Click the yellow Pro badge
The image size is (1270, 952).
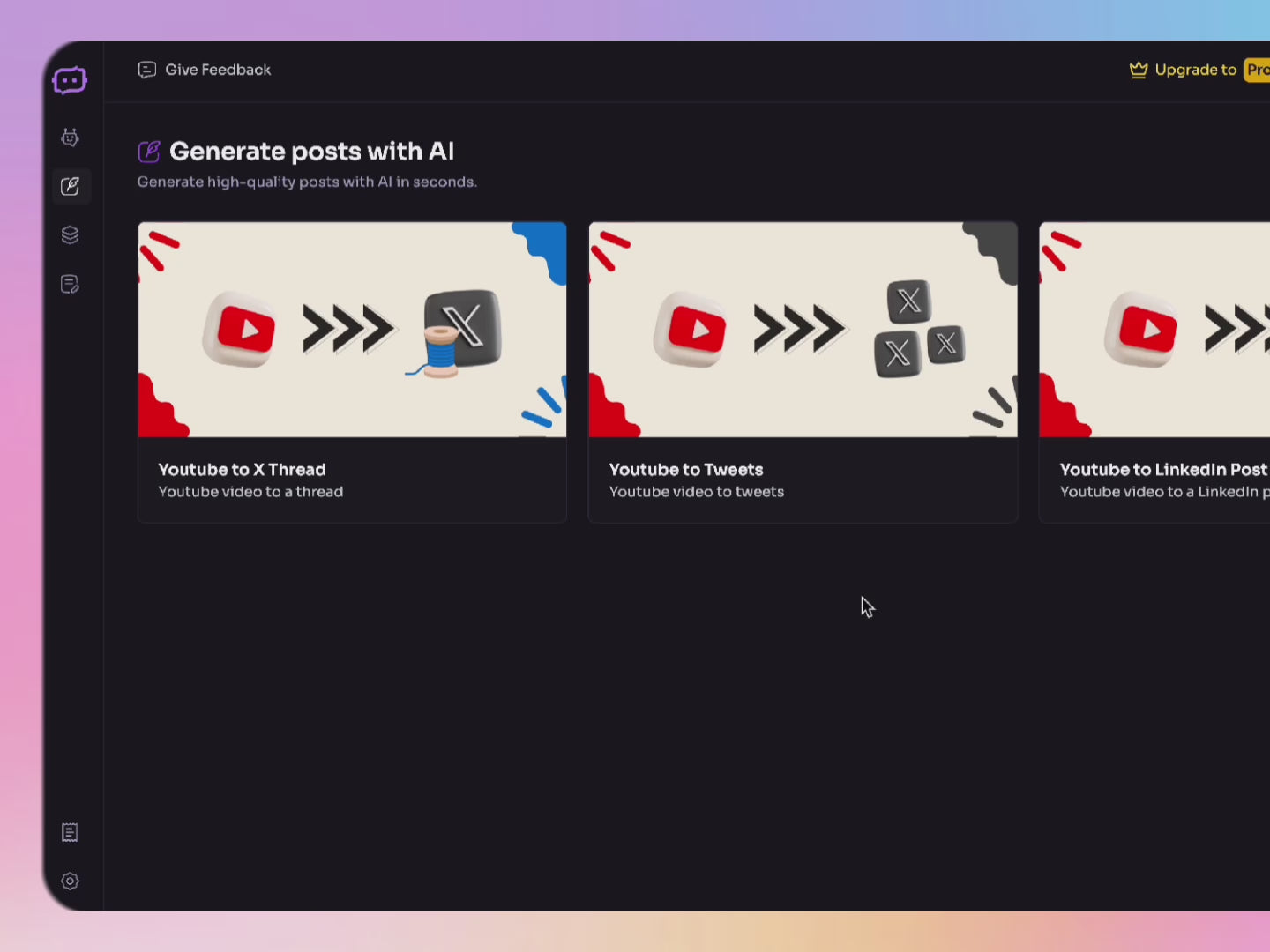[x=1257, y=70]
